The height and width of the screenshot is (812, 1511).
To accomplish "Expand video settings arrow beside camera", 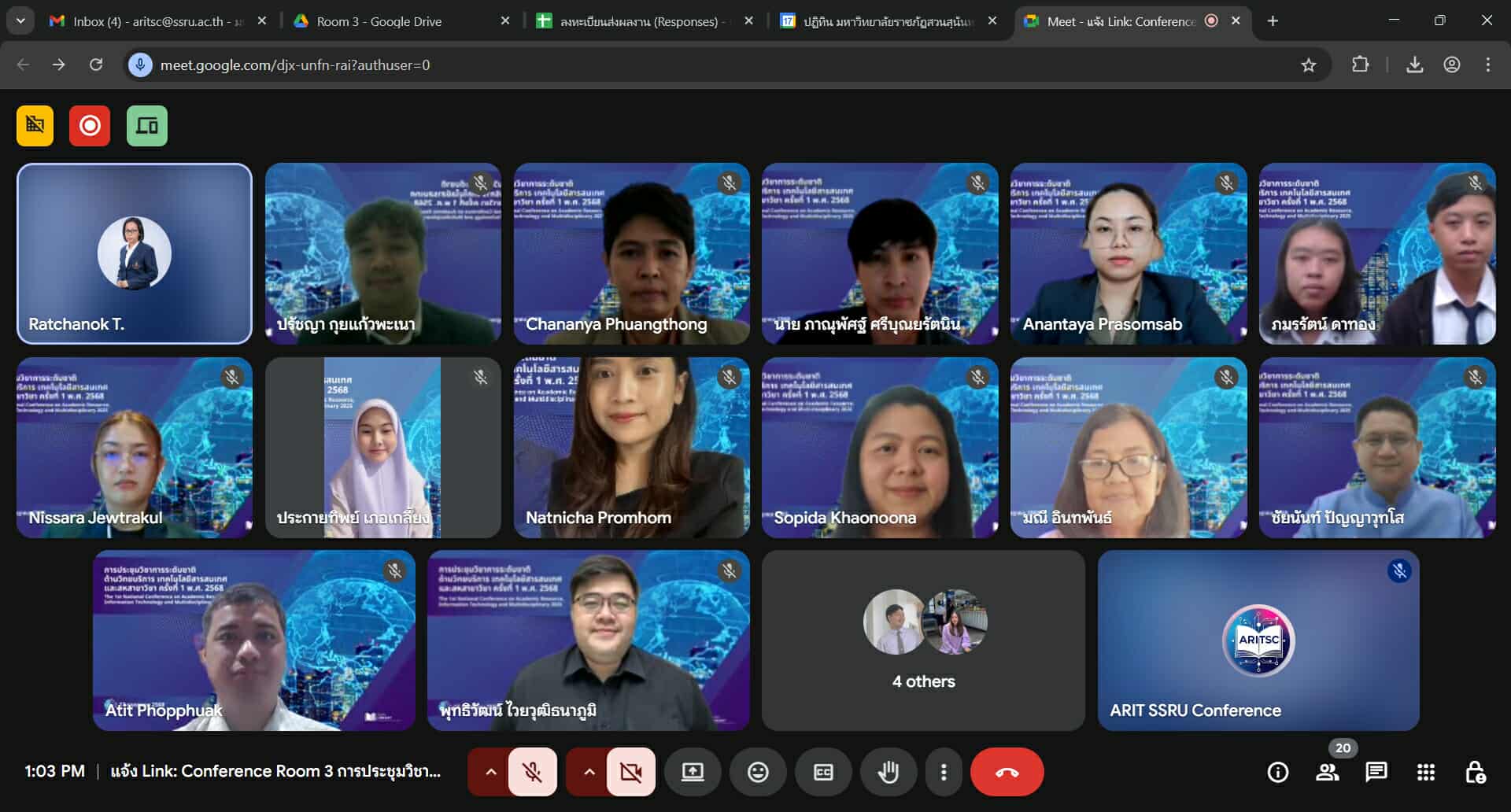I will pos(589,772).
